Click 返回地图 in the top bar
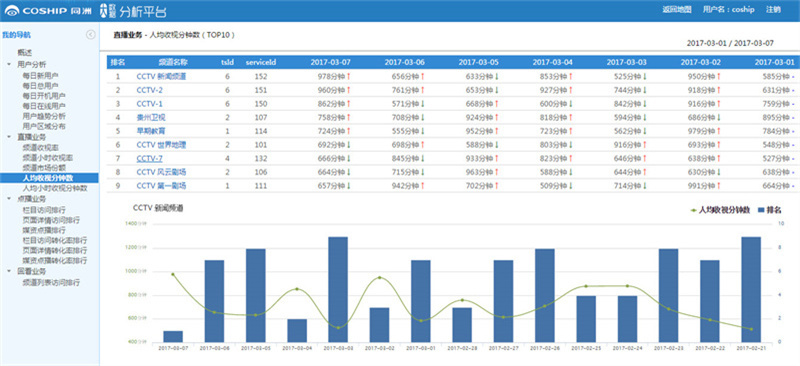 coord(677,10)
